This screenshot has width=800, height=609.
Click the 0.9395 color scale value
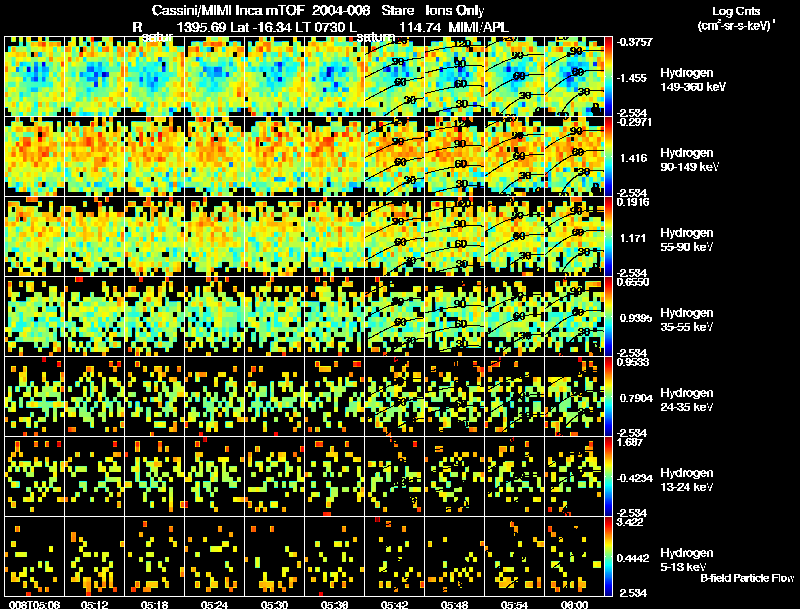634,318
